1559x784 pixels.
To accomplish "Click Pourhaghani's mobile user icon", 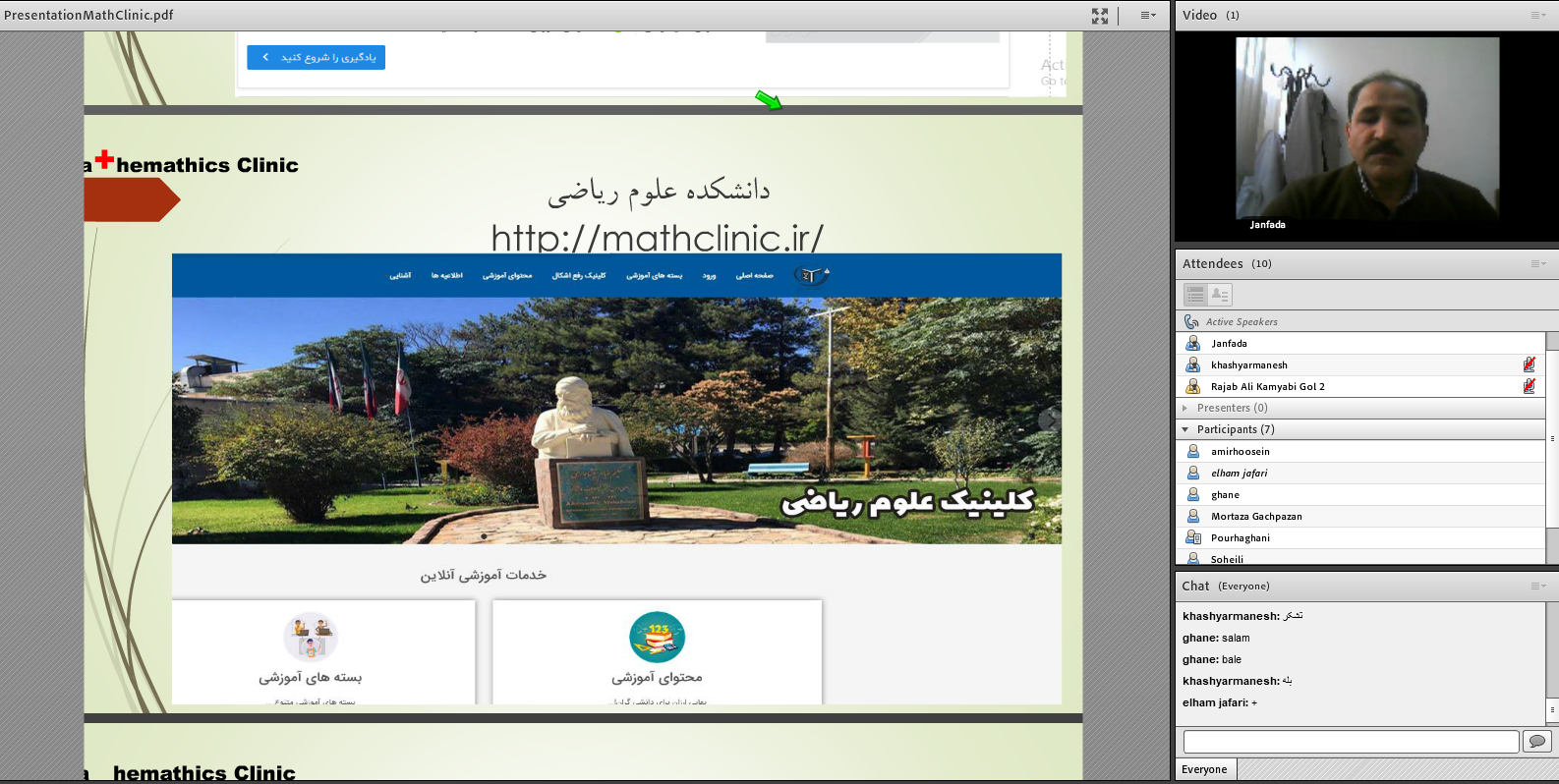I will [1192, 537].
